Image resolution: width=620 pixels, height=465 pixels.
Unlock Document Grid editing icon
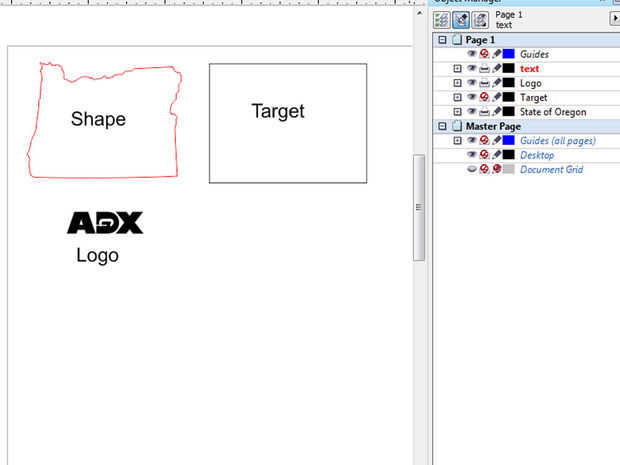tap(497, 169)
